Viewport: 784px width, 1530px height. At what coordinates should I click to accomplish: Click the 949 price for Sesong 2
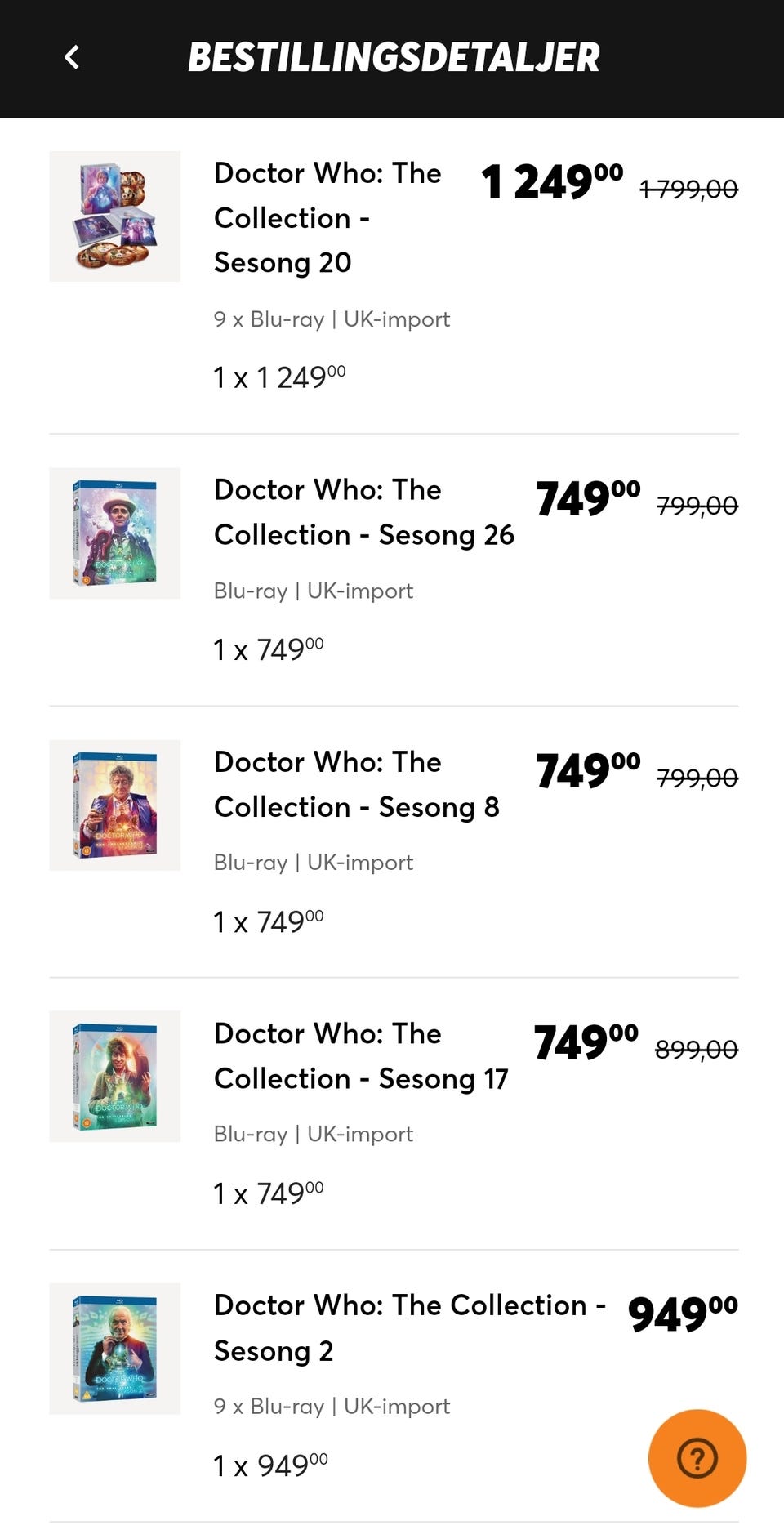tap(682, 1314)
